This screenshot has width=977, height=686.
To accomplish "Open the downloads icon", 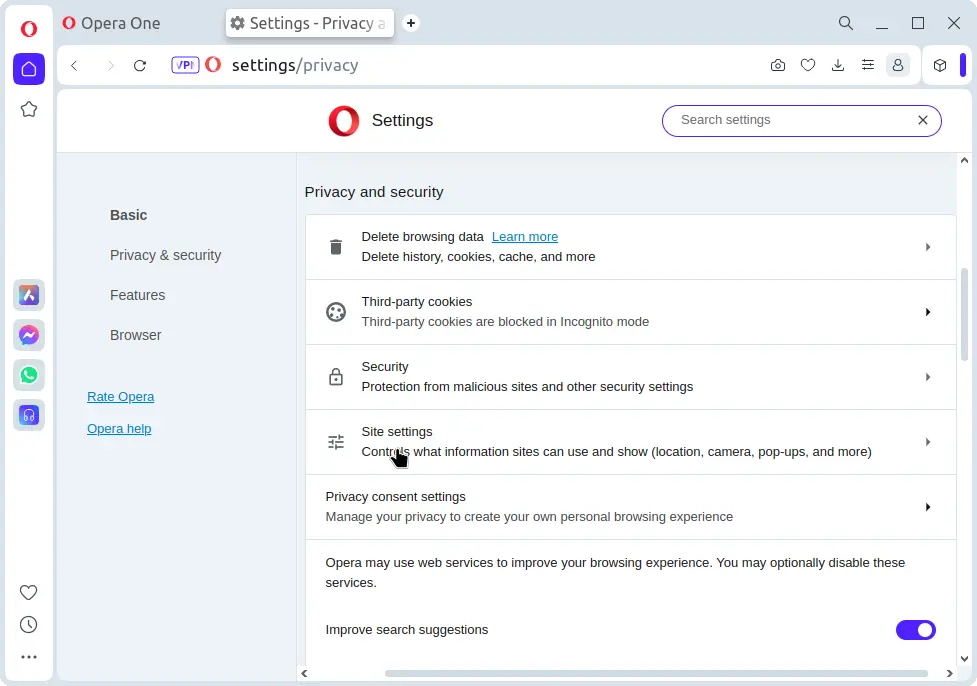I will [x=838, y=65].
